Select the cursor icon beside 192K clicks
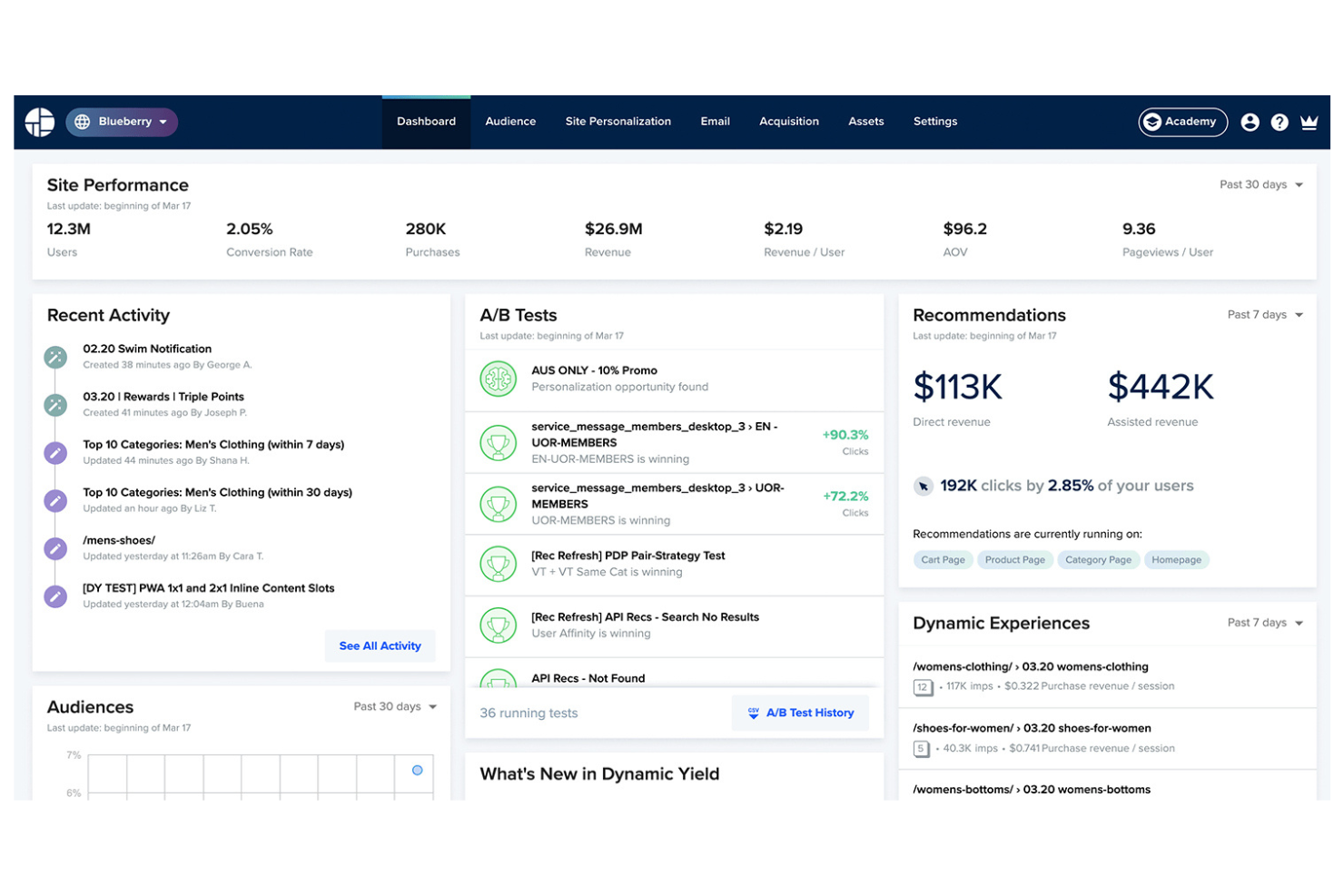This screenshot has width=1344, height=896. [924, 486]
